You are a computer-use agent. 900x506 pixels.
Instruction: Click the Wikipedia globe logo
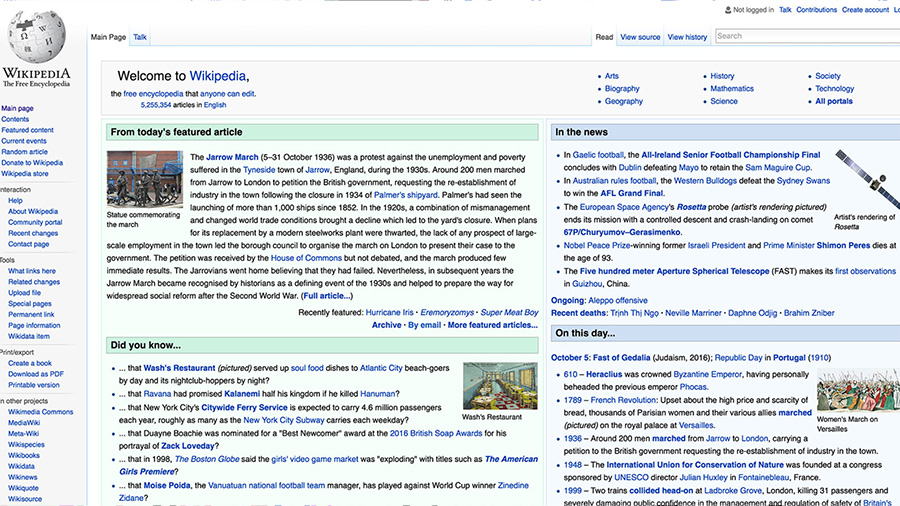[x=36, y=36]
